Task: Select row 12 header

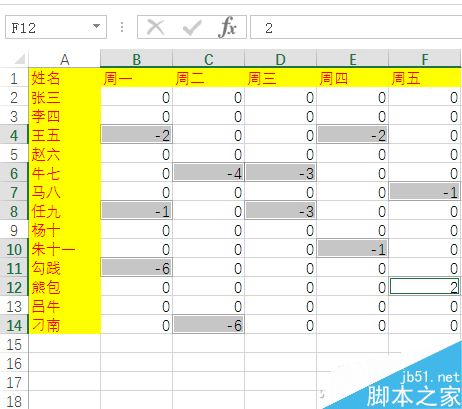Action: tap(14, 287)
